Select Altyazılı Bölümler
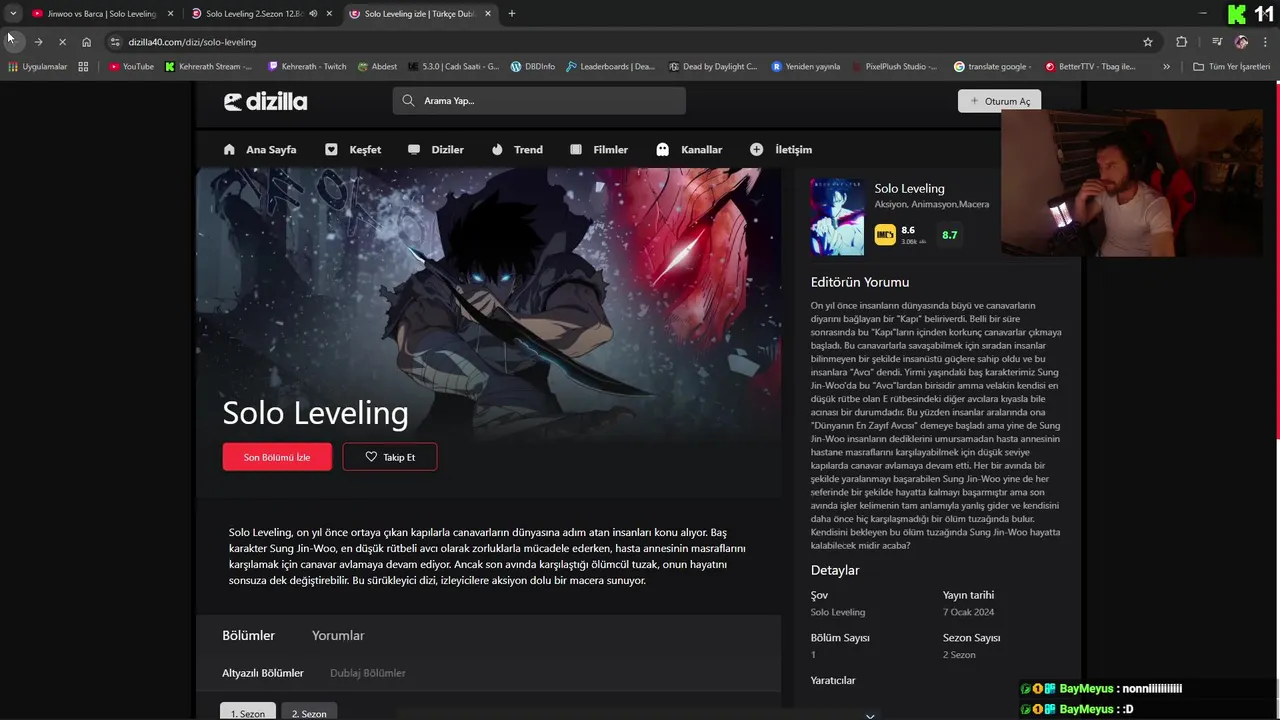The image size is (1280, 720). 263,673
